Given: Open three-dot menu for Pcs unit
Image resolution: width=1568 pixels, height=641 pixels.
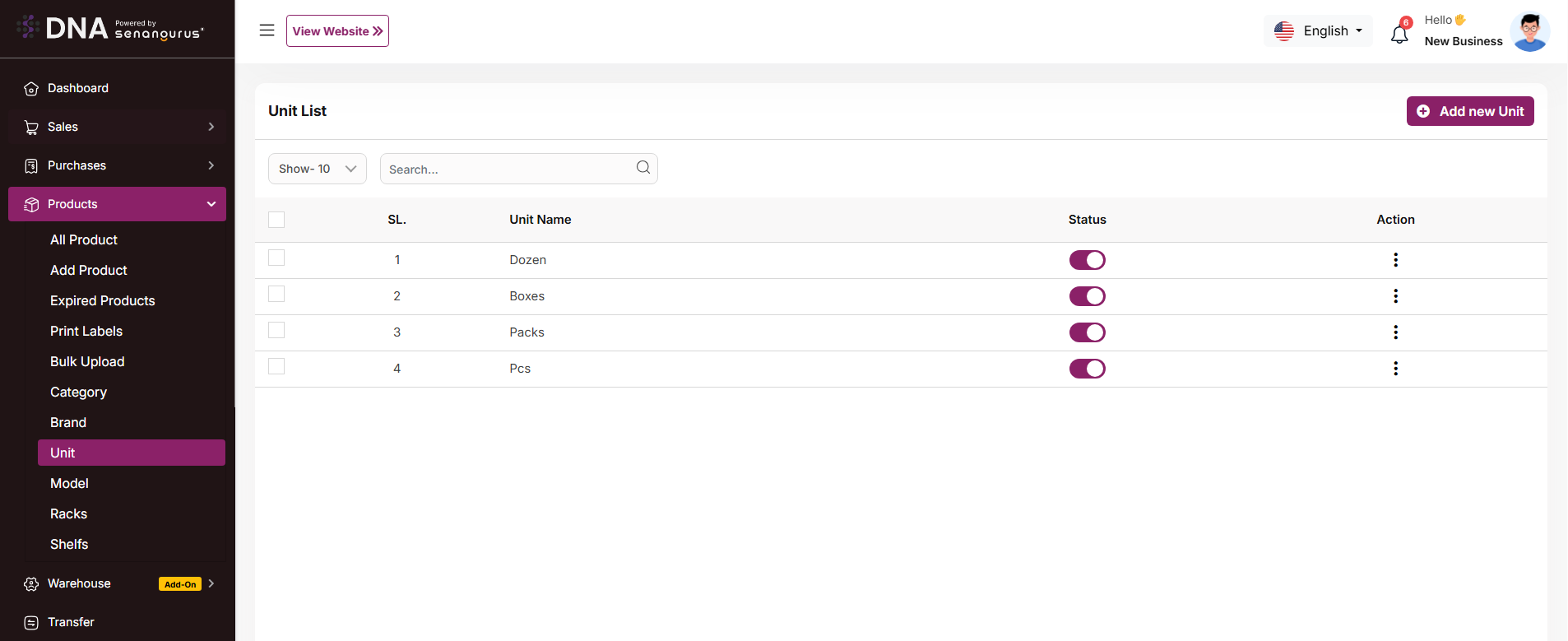Looking at the screenshot, I should pos(1395,369).
